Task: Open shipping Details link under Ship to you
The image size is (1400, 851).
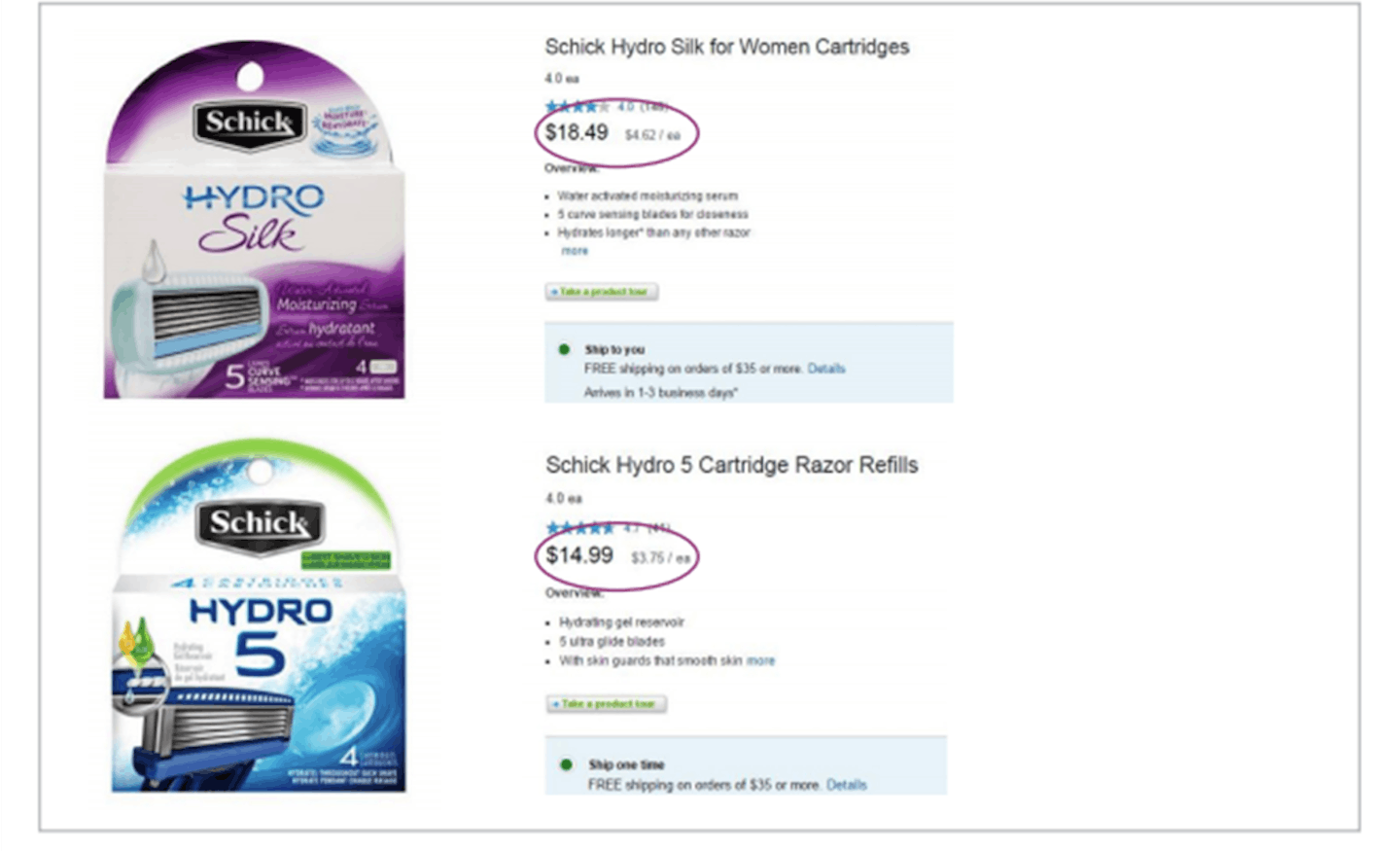Action: 826,369
